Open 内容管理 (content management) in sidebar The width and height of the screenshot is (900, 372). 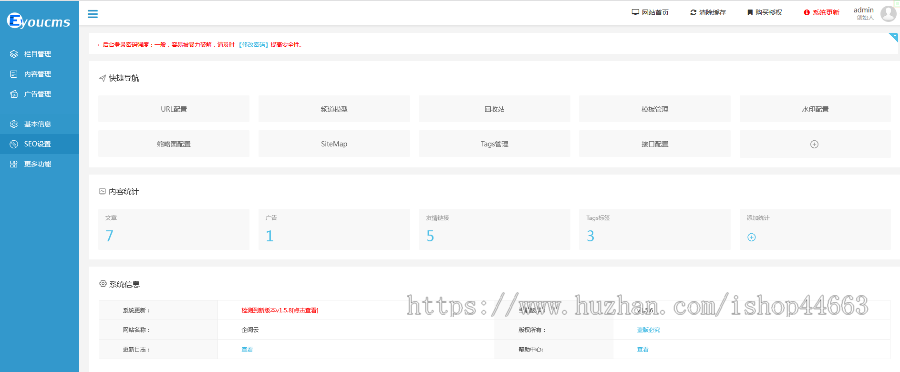40,74
